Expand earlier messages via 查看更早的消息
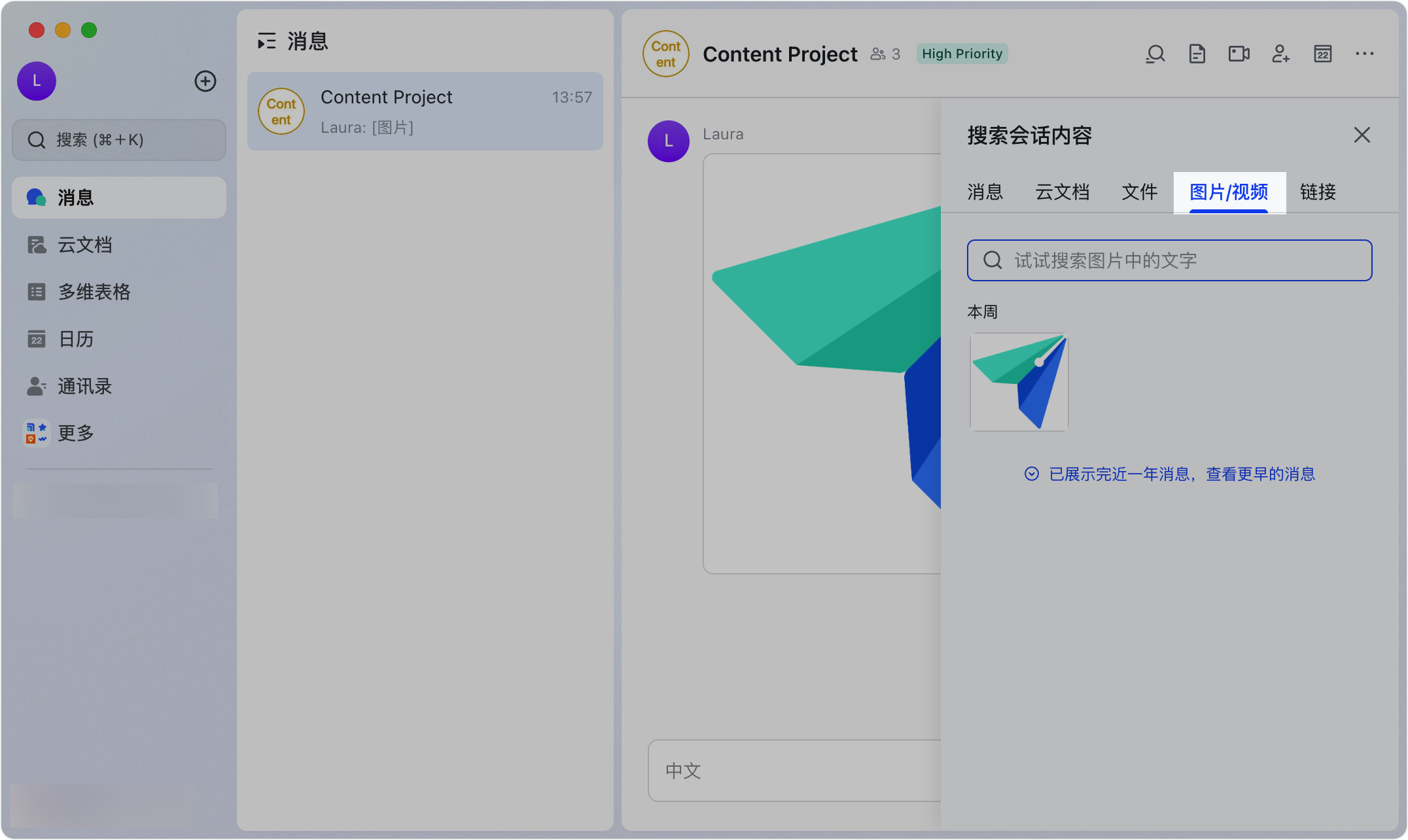 [x=1259, y=474]
